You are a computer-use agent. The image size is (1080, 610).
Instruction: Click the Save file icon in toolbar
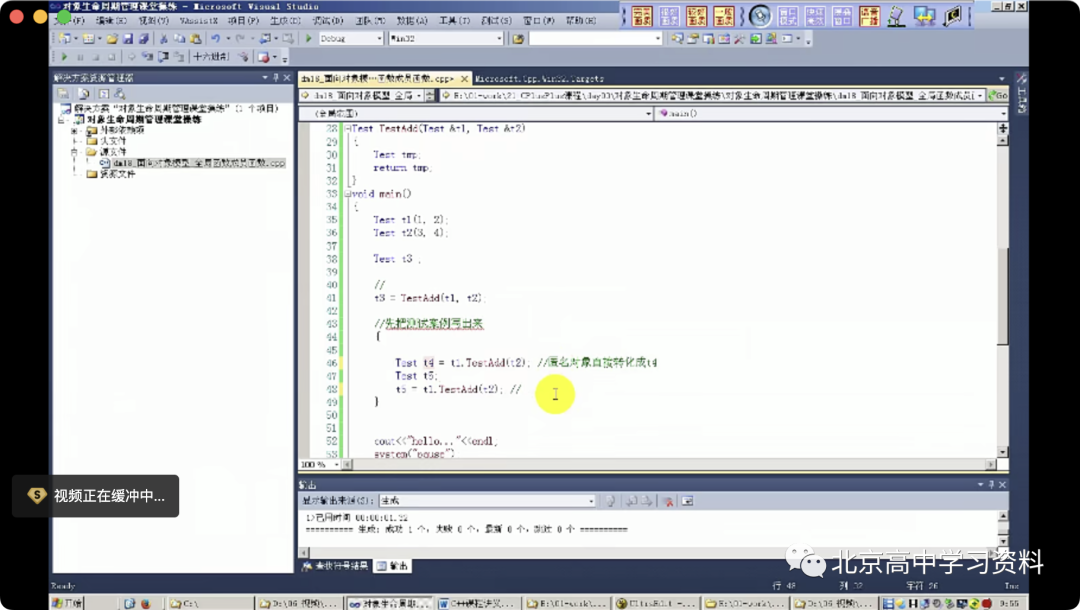point(128,39)
